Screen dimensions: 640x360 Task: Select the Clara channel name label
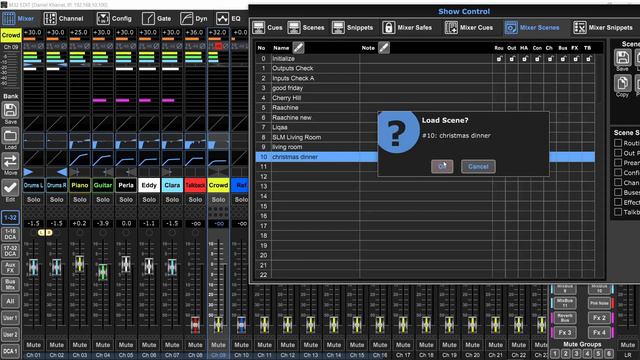pyautogui.click(x=172, y=185)
